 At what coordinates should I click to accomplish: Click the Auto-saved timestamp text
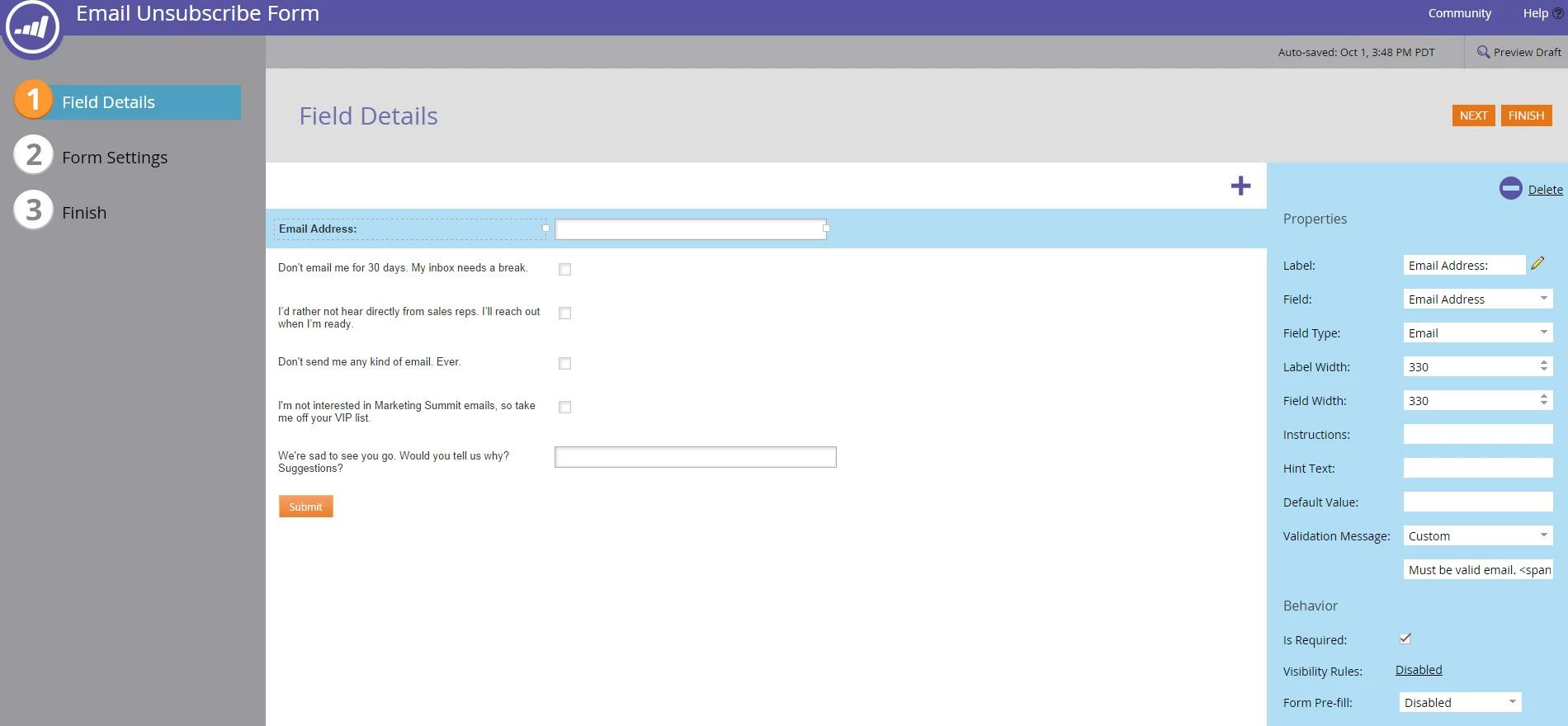click(1356, 52)
